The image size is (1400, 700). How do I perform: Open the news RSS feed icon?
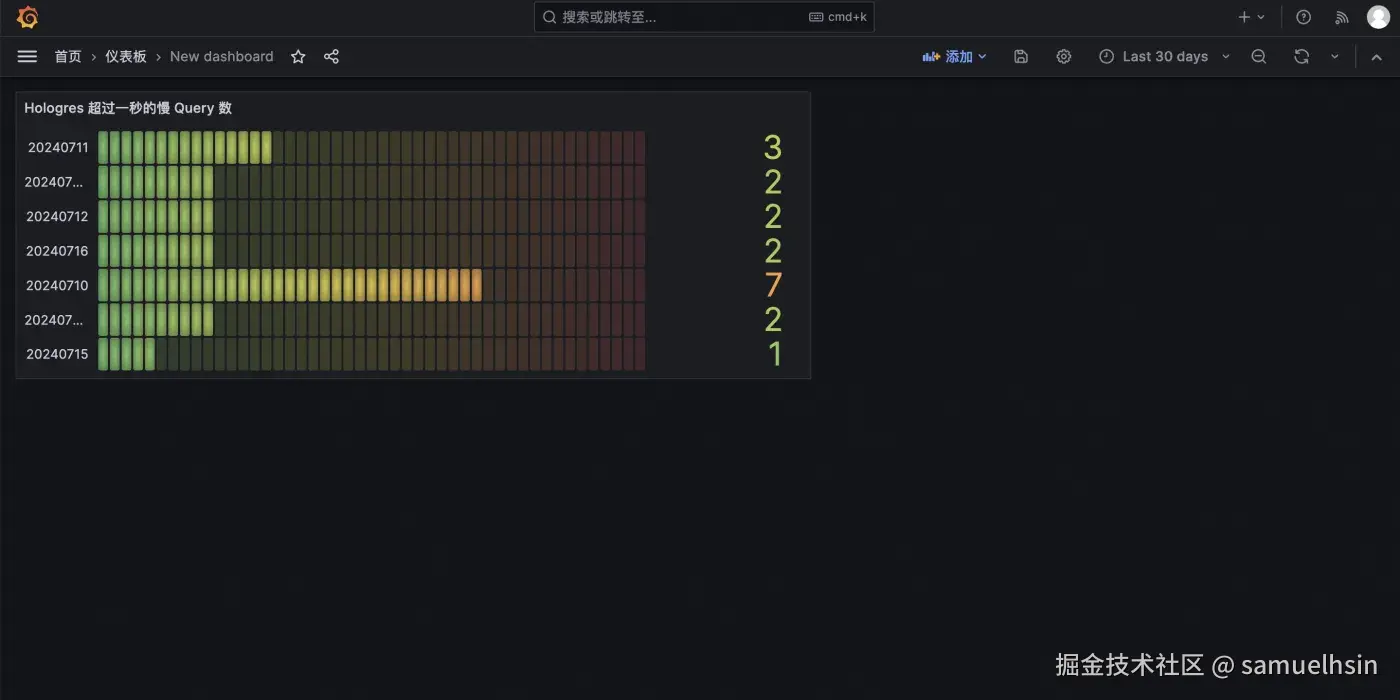1342,17
